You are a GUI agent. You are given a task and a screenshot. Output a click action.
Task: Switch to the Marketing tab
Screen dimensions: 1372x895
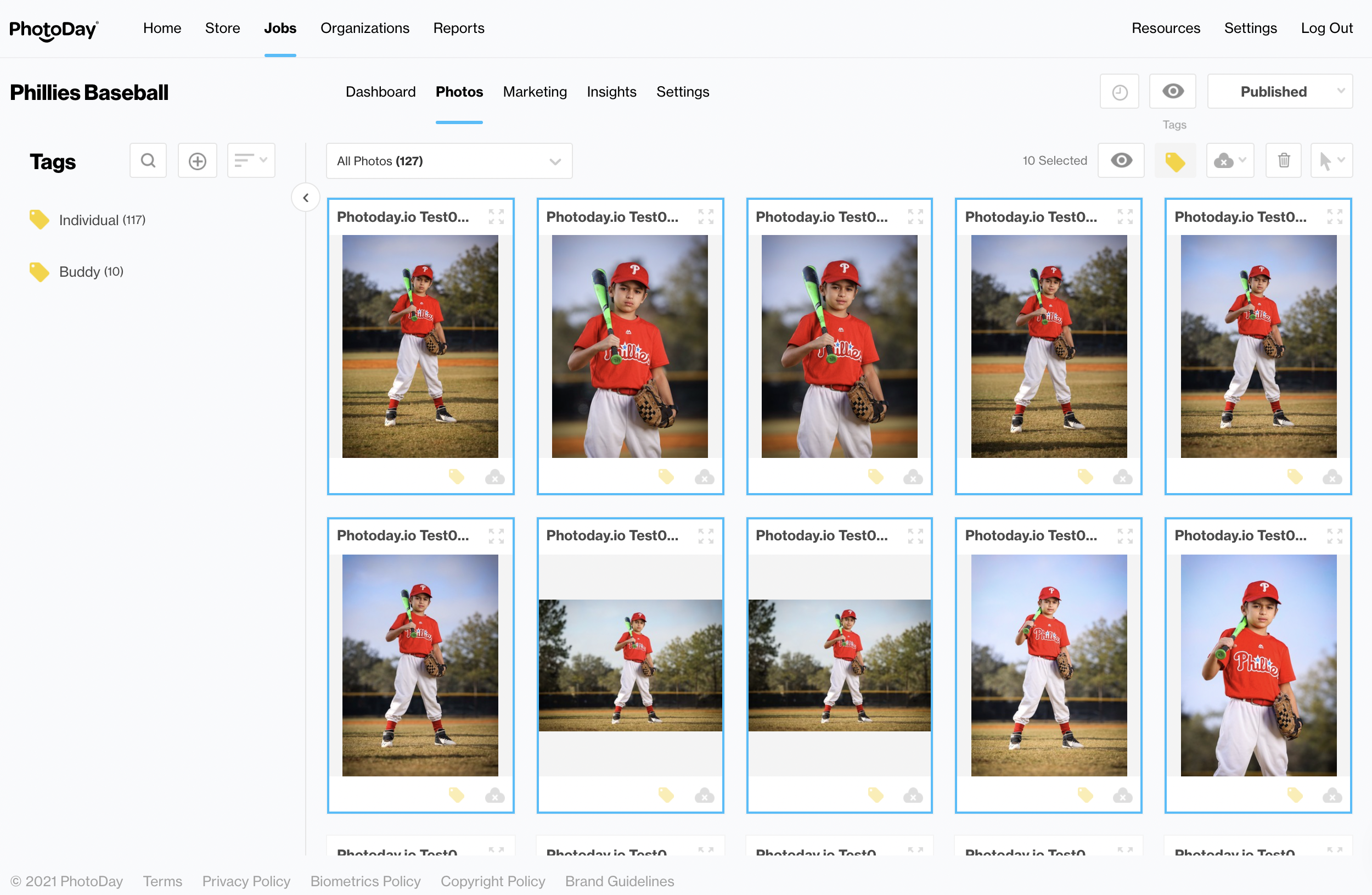click(x=535, y=92)
